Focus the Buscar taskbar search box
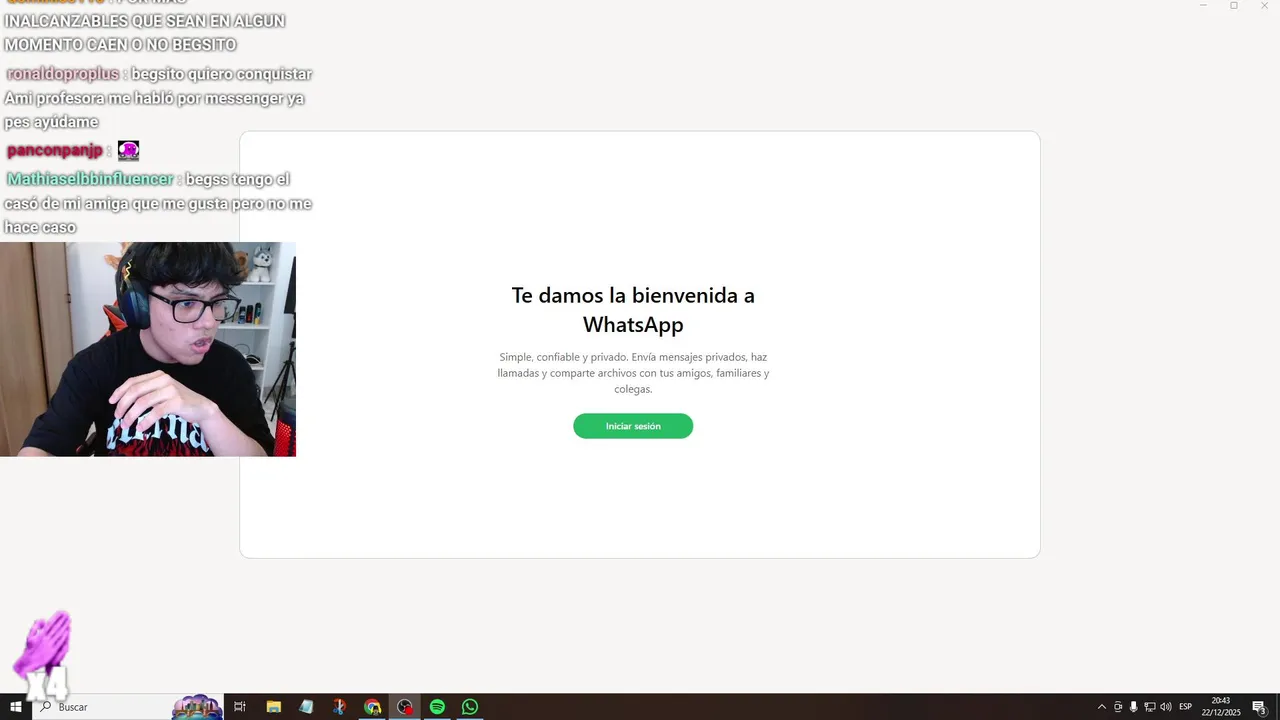 tap(128, 707)
